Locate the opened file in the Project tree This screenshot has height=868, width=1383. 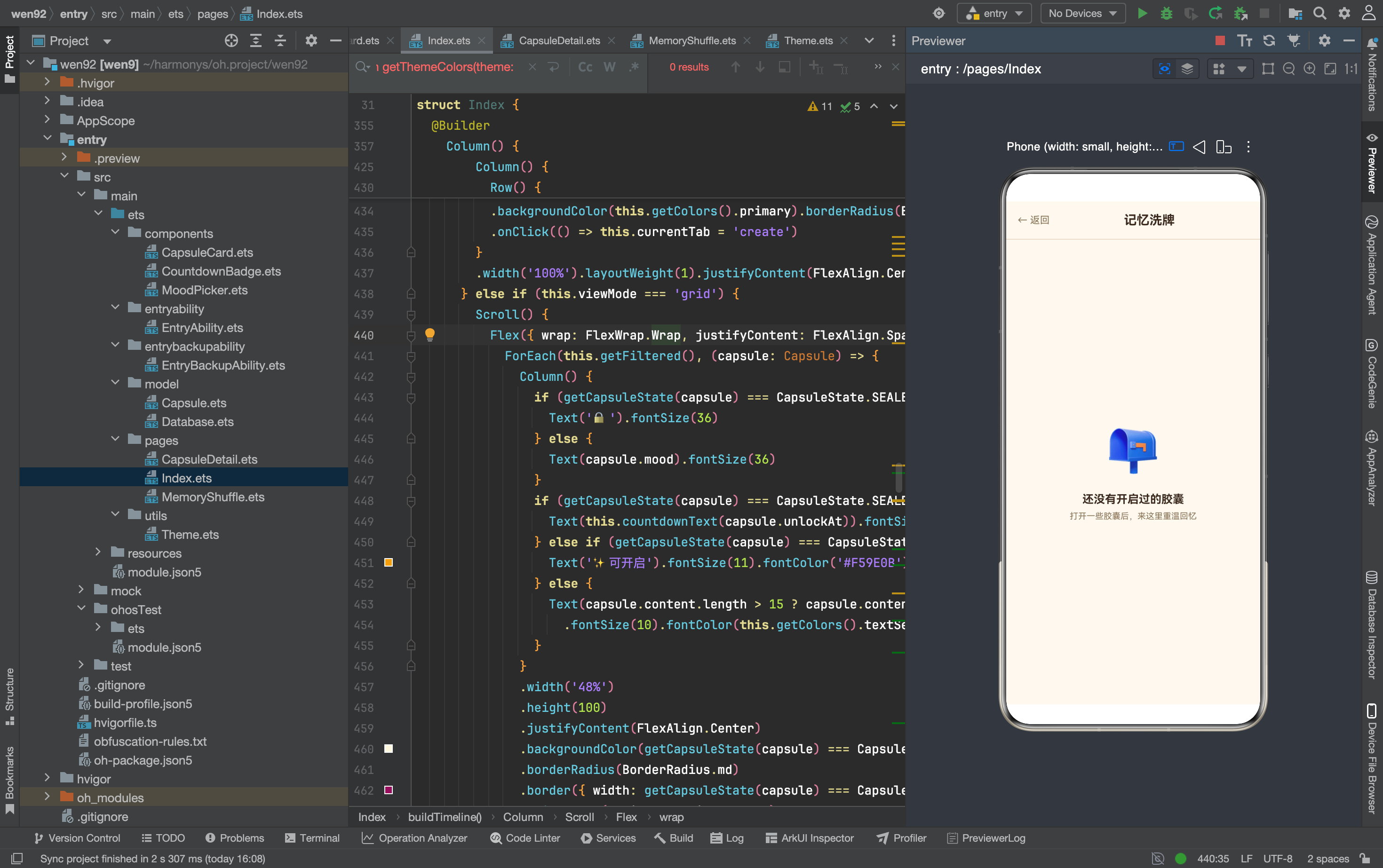point(231,41)
